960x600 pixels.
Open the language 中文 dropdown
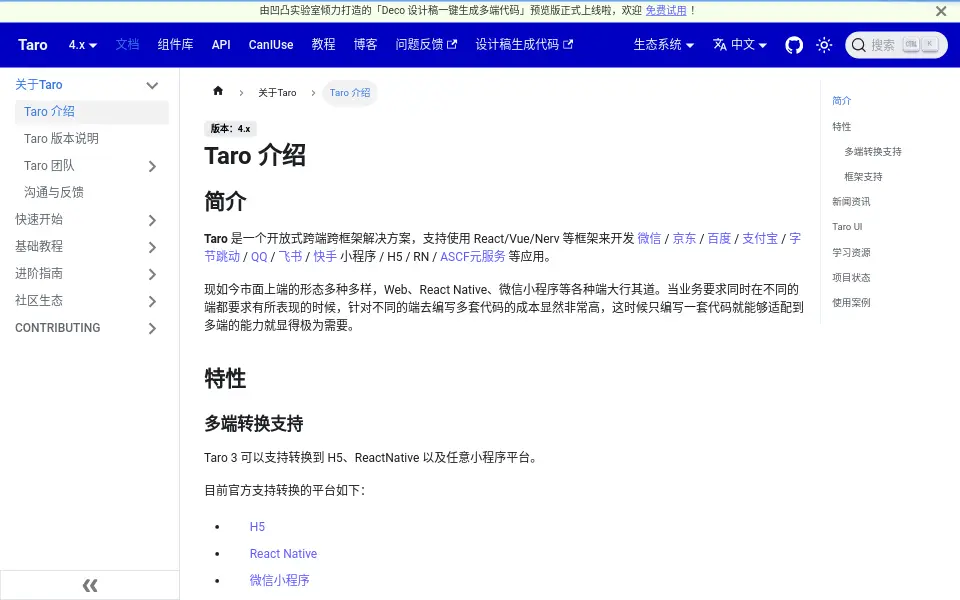click(x=740, y=45)
